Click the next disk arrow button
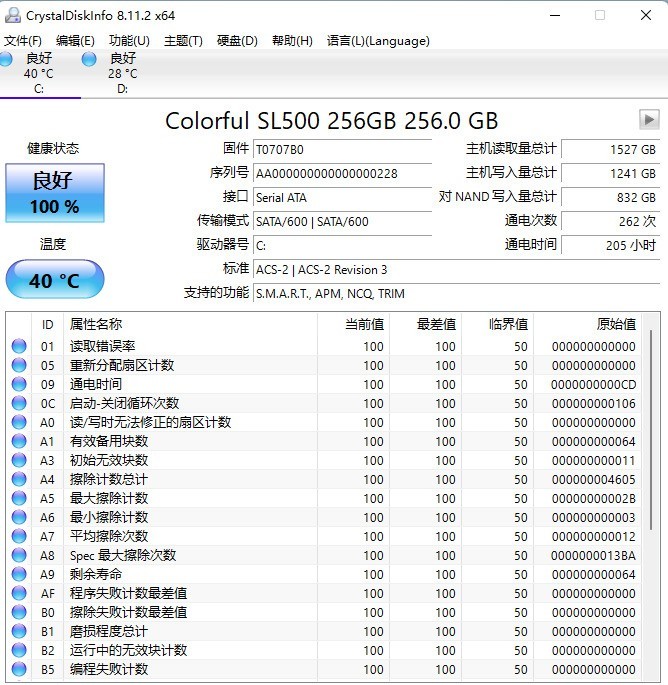 (649, 119)
